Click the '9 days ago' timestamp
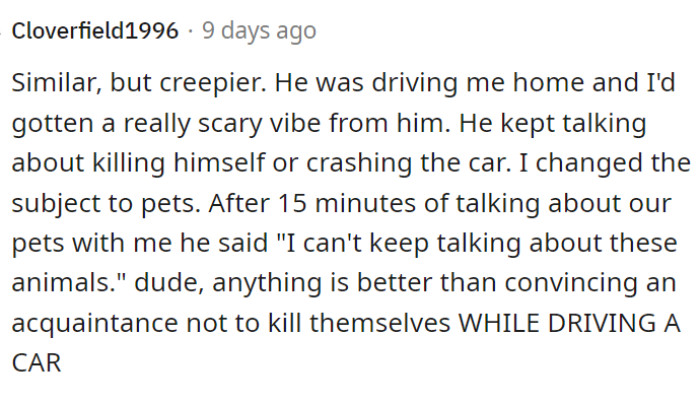This screenshot has width=700, height=403. point(259,32)
